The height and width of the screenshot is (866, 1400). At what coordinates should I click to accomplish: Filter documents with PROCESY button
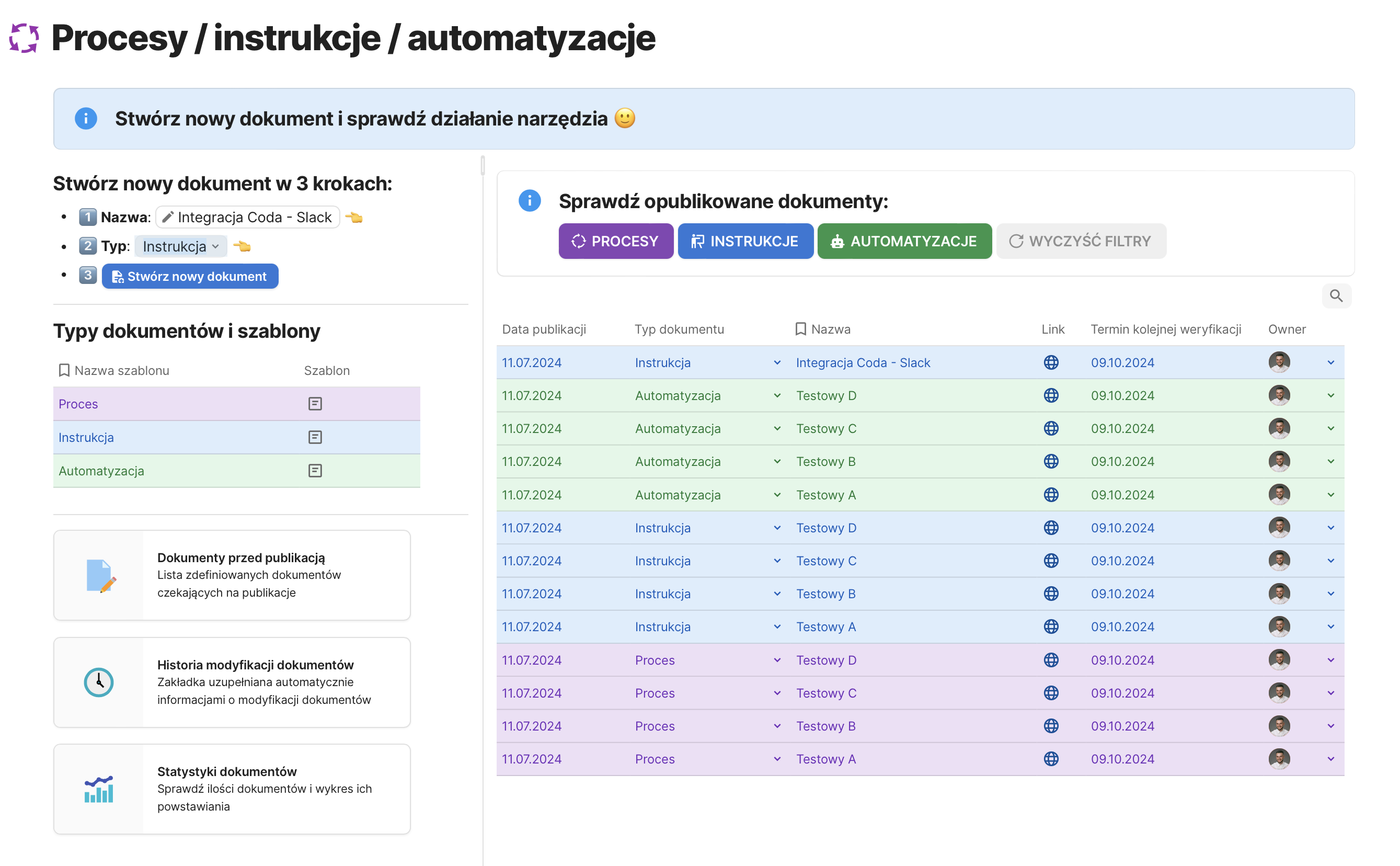[x=615, y=241]
